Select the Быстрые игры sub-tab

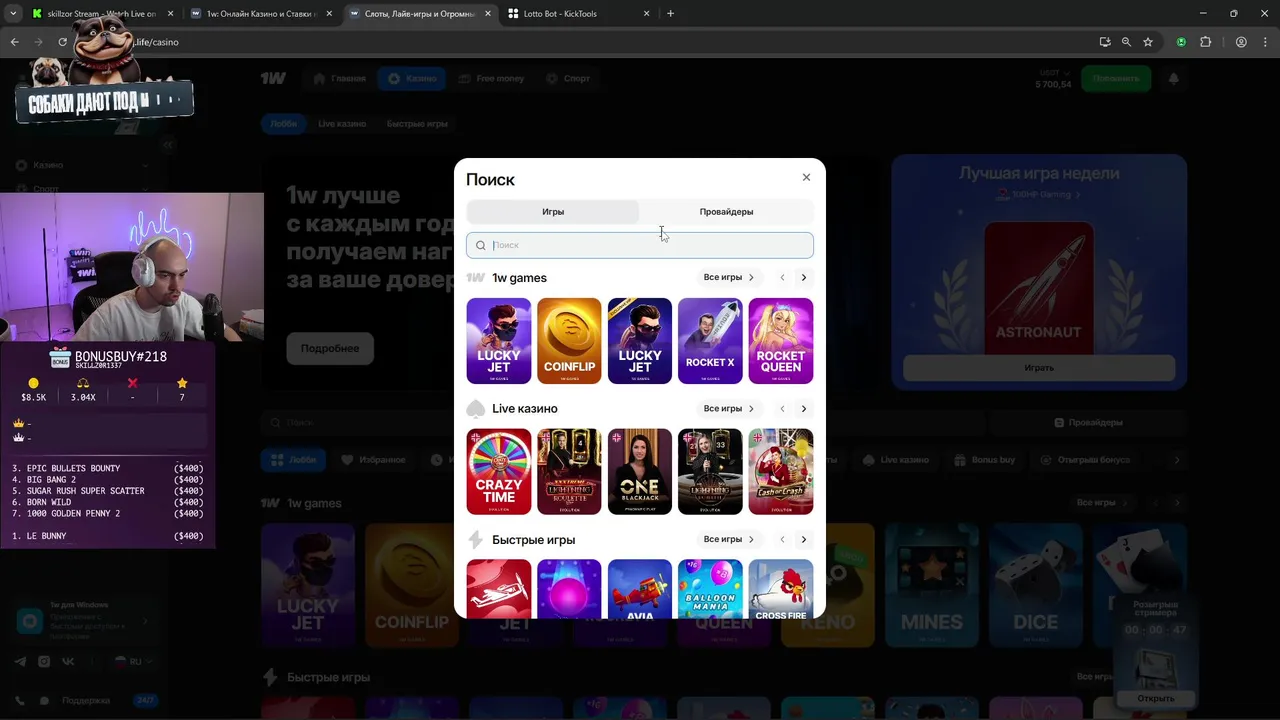(417, 124)
